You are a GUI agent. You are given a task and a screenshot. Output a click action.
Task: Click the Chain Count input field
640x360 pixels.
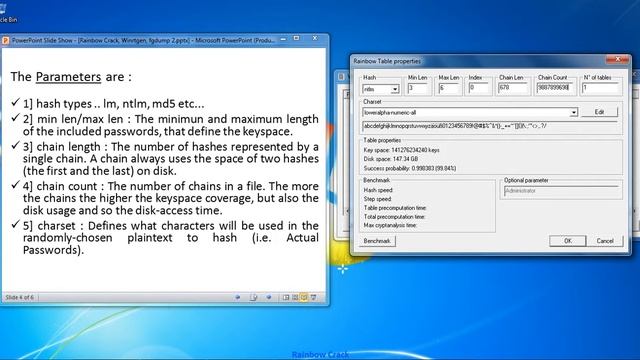[x=555, y=88]
